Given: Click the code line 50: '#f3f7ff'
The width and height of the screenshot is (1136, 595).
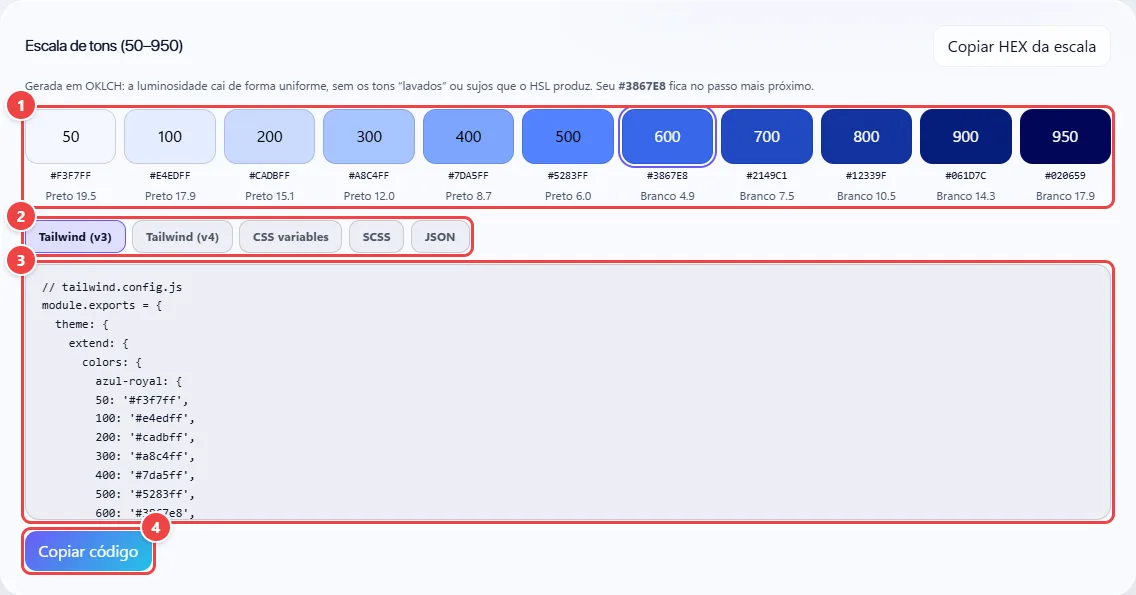Looking at the screenshot, I should click(x=141, y=400).
